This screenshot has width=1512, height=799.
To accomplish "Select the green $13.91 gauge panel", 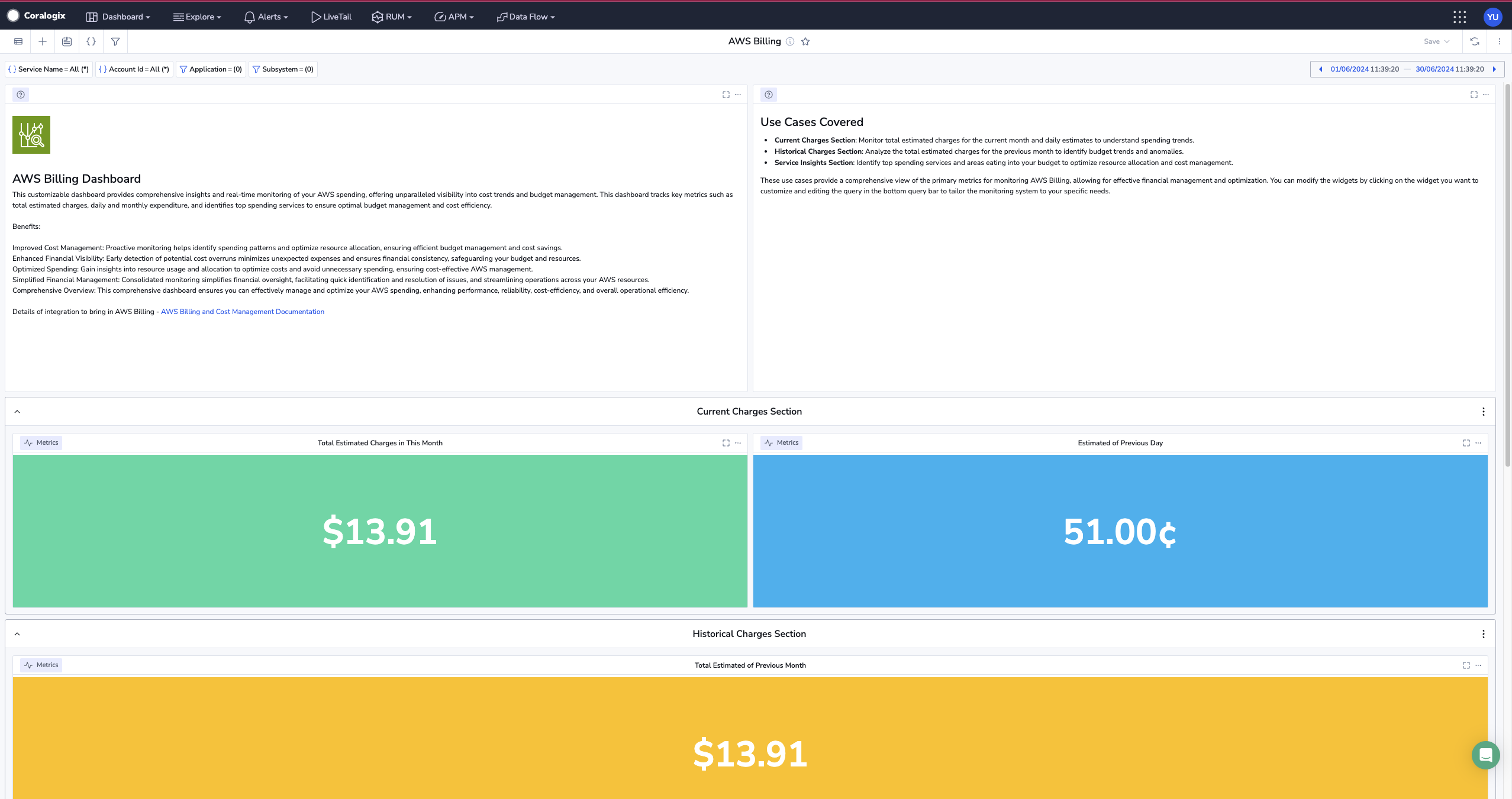I will coord(380,531).
